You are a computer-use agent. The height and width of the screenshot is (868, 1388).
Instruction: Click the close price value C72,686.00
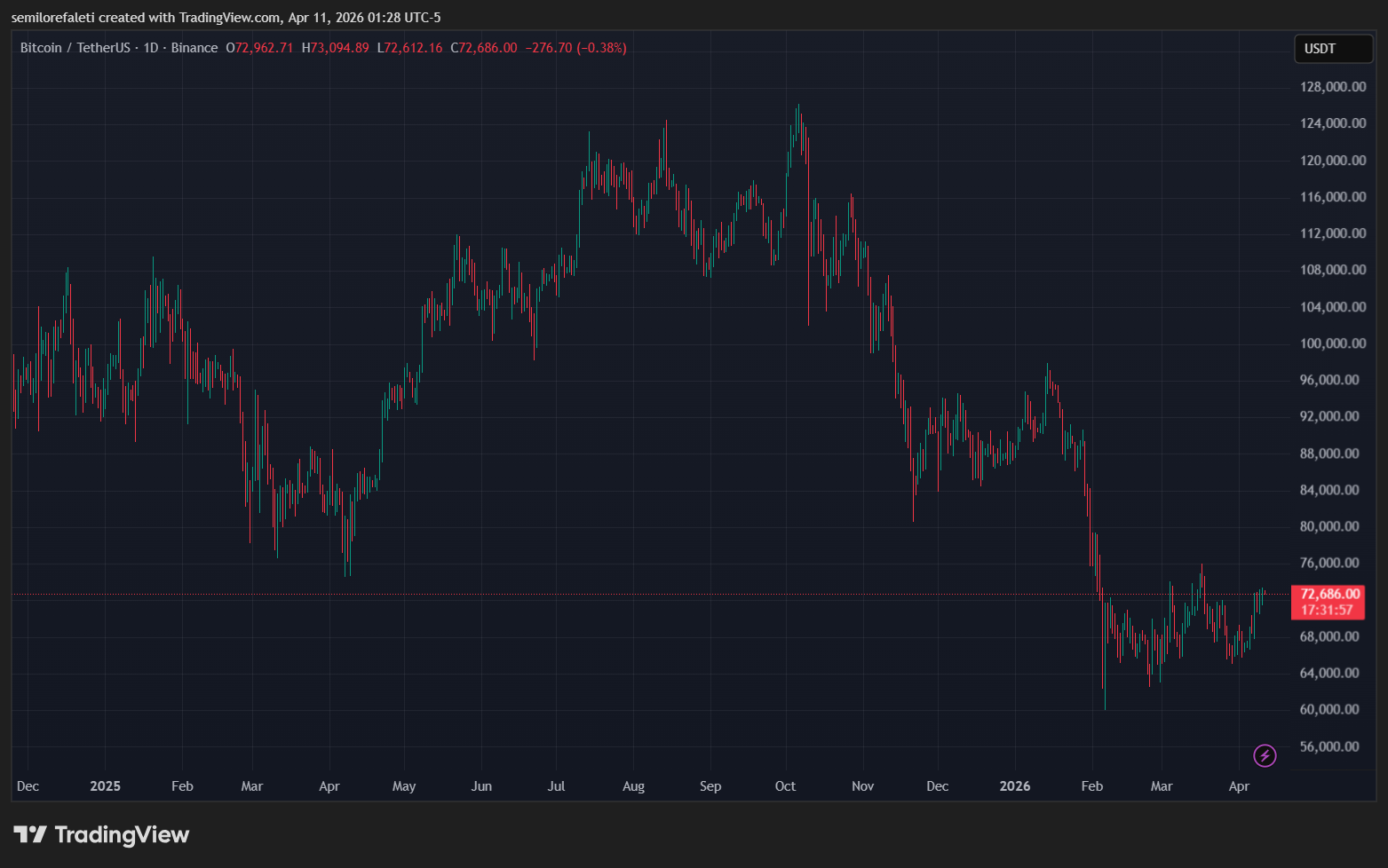(484, 48)
